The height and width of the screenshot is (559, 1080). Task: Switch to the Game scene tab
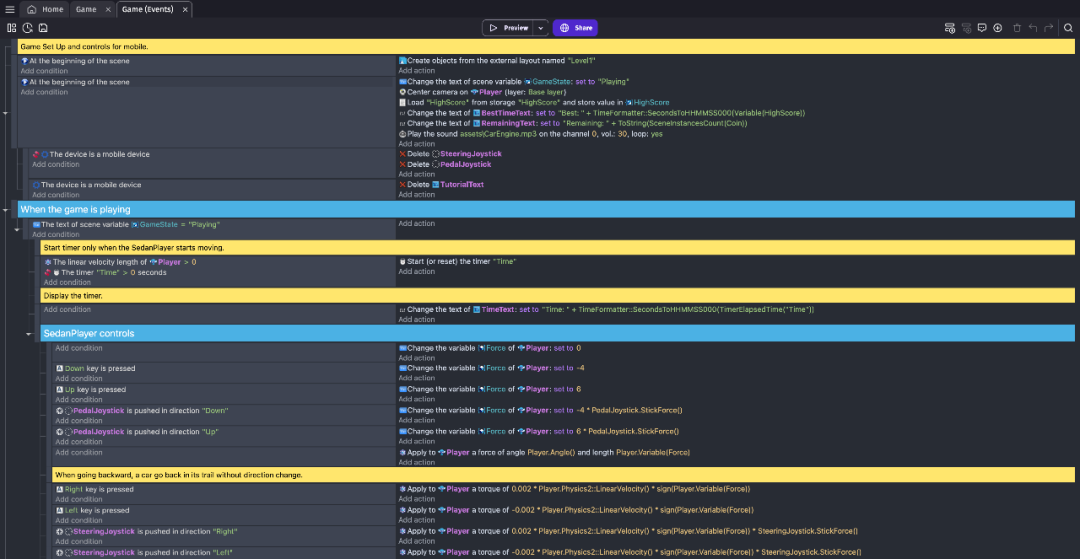coord(86,9)
